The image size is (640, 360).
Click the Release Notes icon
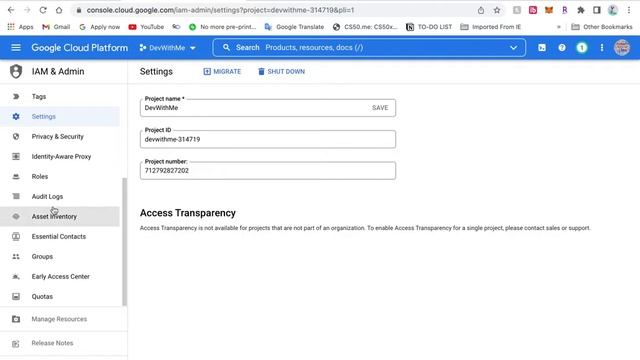pyautogui.click(x=16, y=344)
